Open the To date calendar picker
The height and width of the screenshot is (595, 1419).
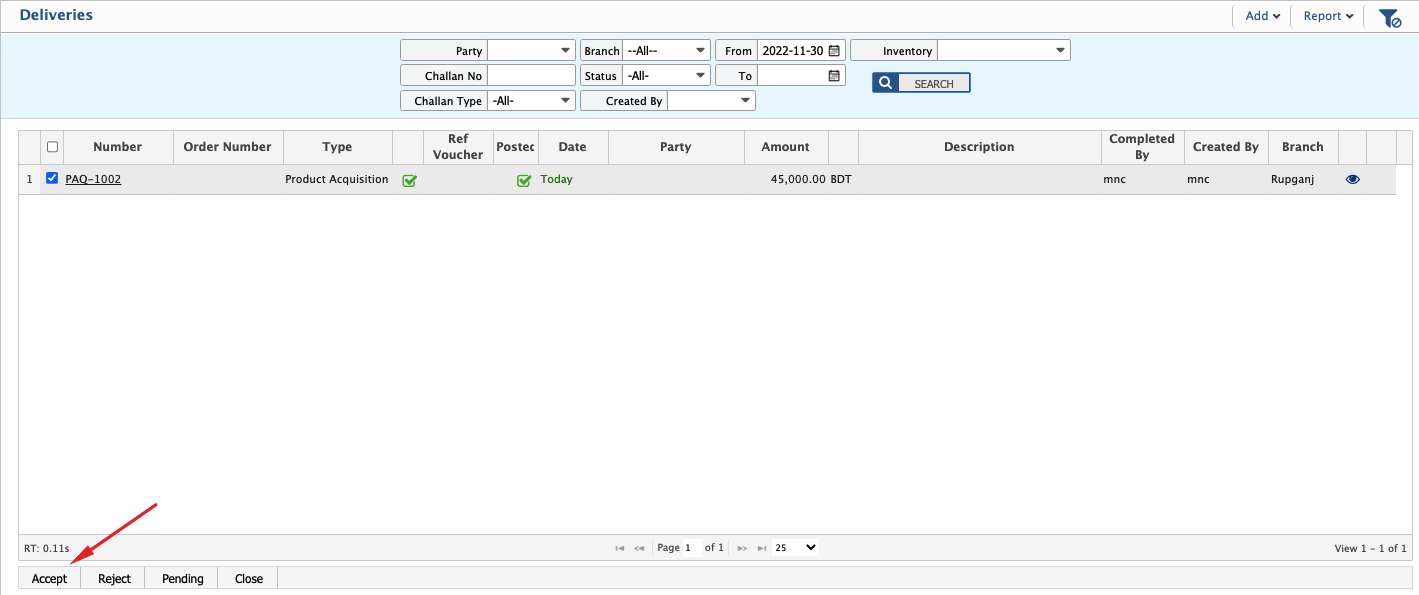pyautogui.click(x=834, y=76)
